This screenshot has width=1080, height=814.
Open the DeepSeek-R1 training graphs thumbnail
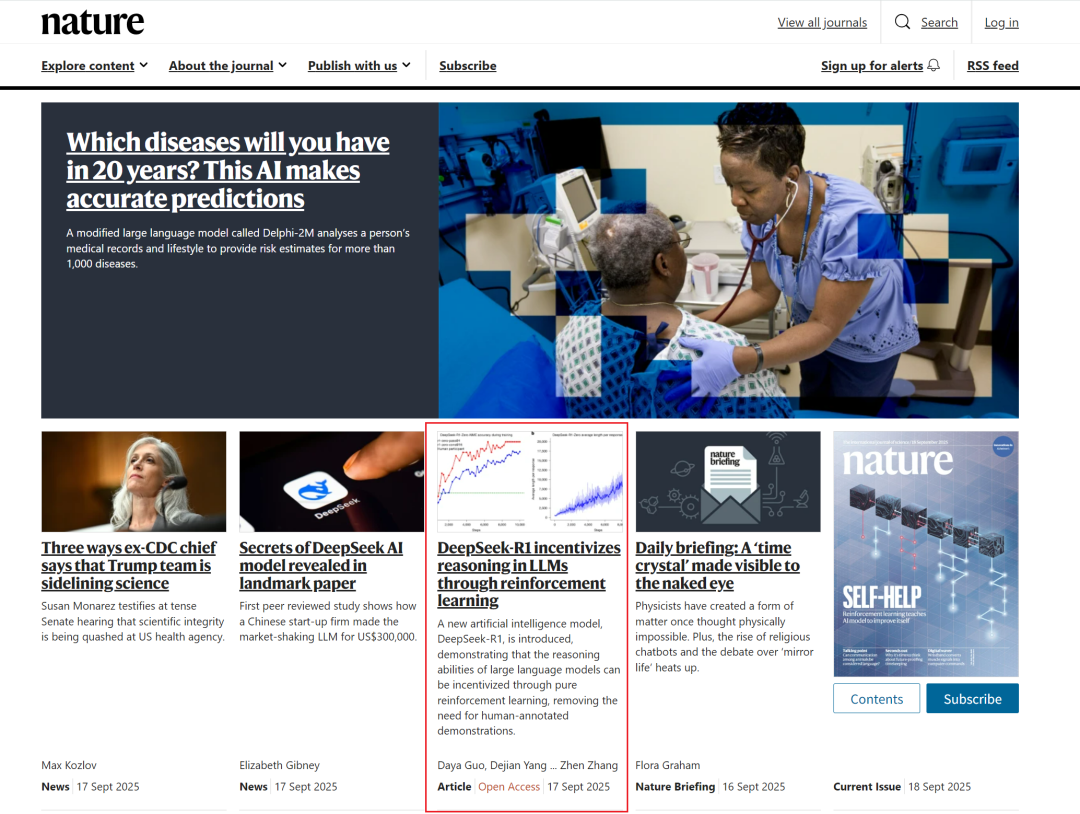[x=529, y=481]
